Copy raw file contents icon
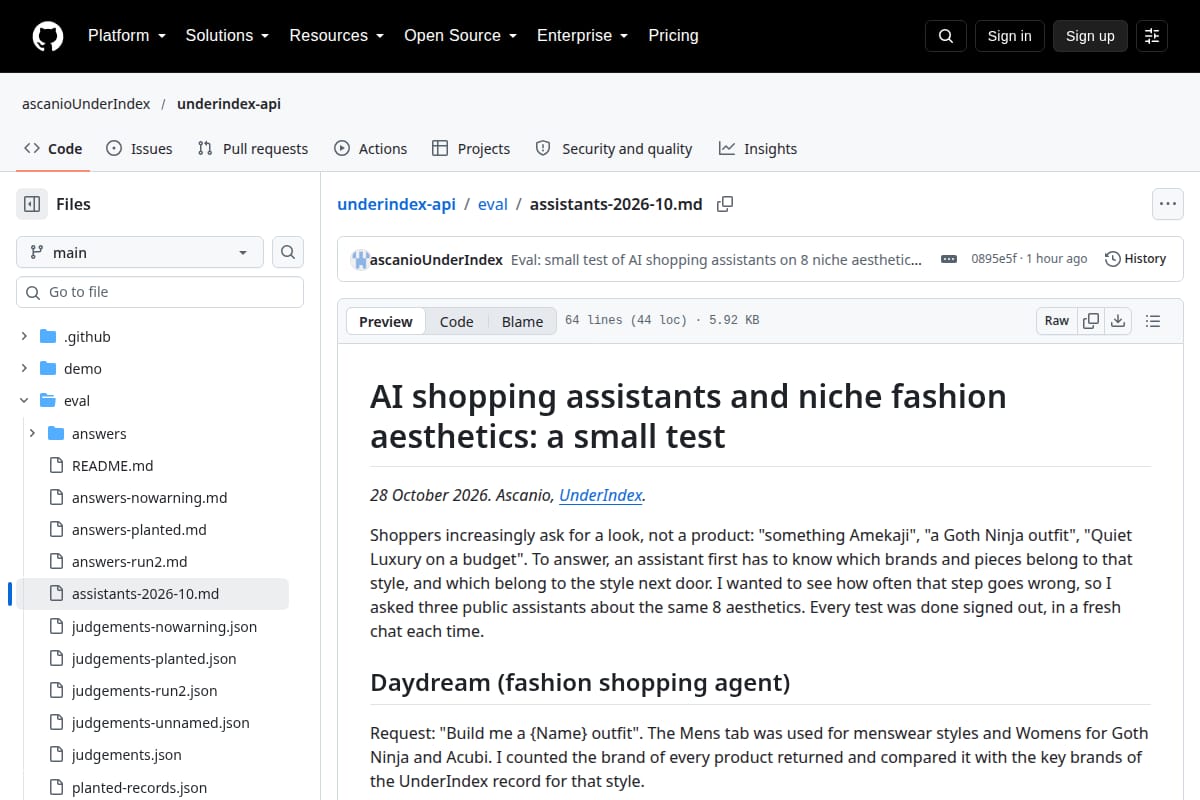Image resolution: width=1200 pixels, height=800 pixels. [1091, 321]
